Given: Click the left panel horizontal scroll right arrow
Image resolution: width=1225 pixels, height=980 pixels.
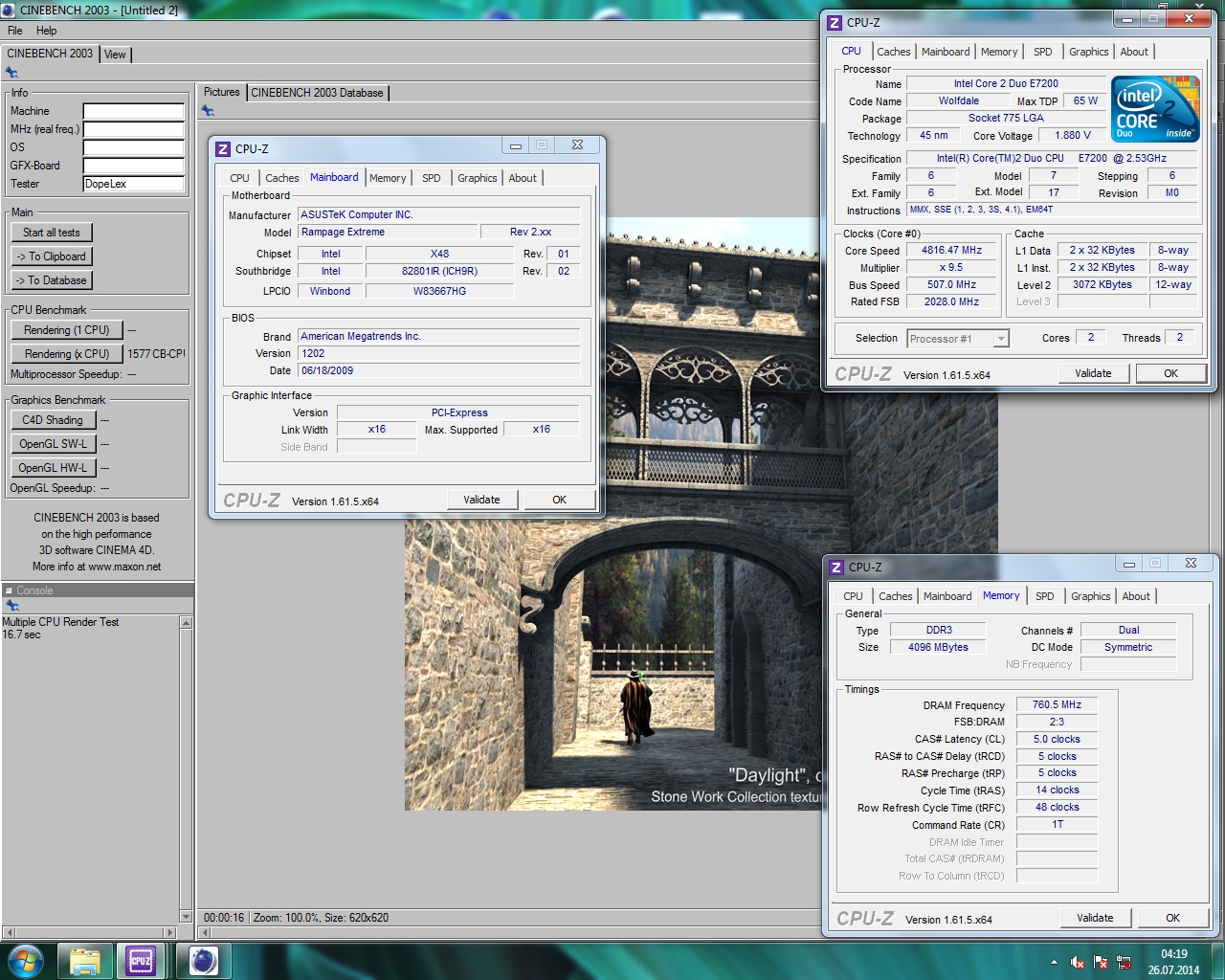Looking at the screenshot, I should tap(170, 932).
